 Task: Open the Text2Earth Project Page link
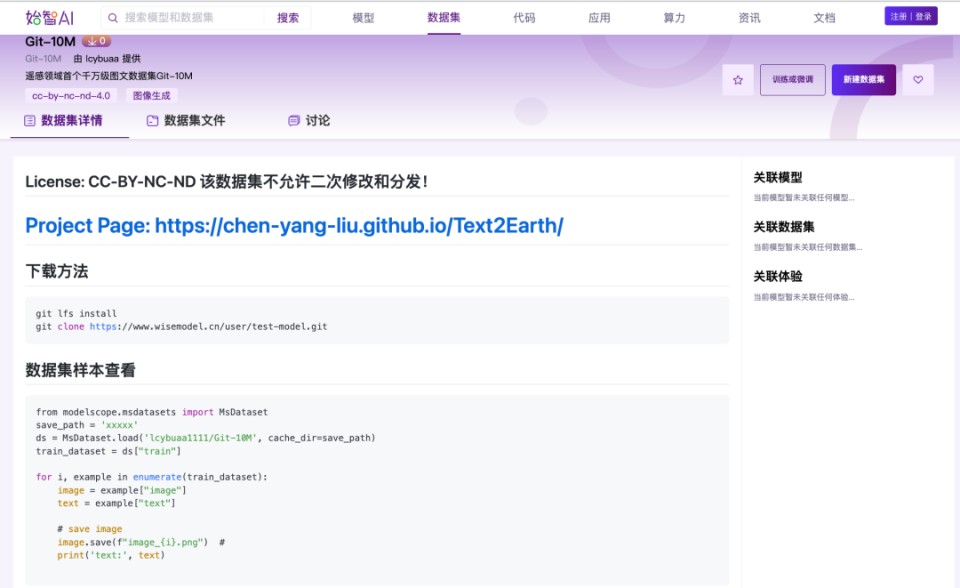(294, 225)
